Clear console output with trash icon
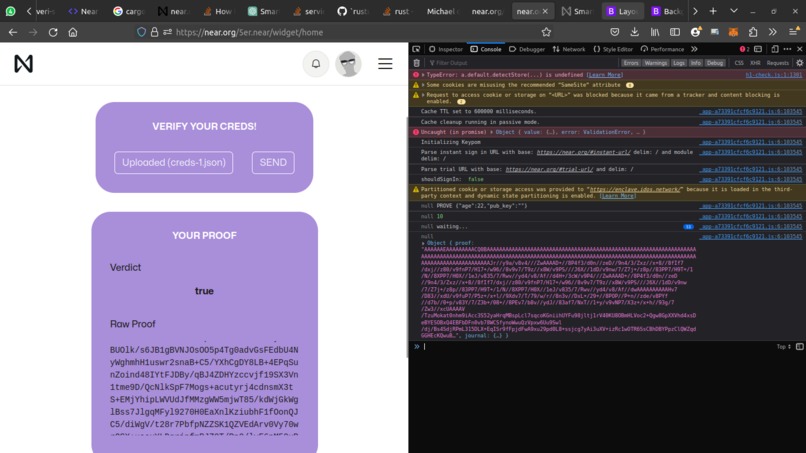 pyautogui.click(x=416, y=63)
